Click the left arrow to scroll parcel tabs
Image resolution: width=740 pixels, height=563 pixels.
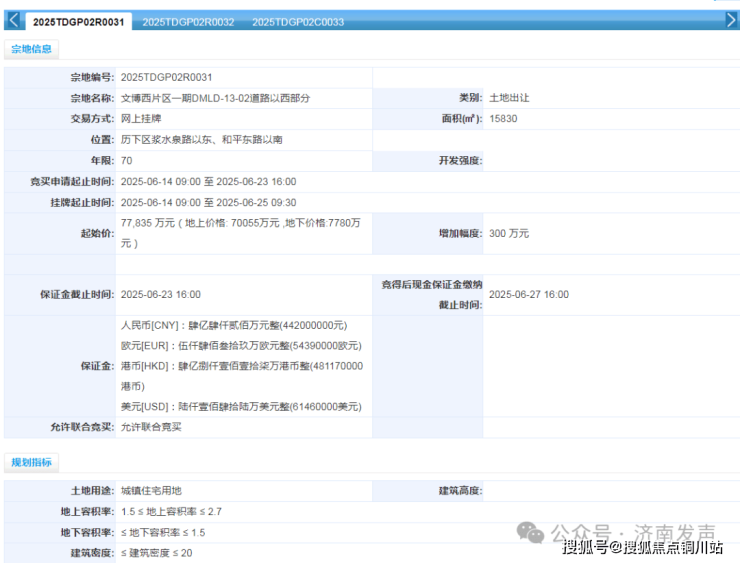[14, 20]
